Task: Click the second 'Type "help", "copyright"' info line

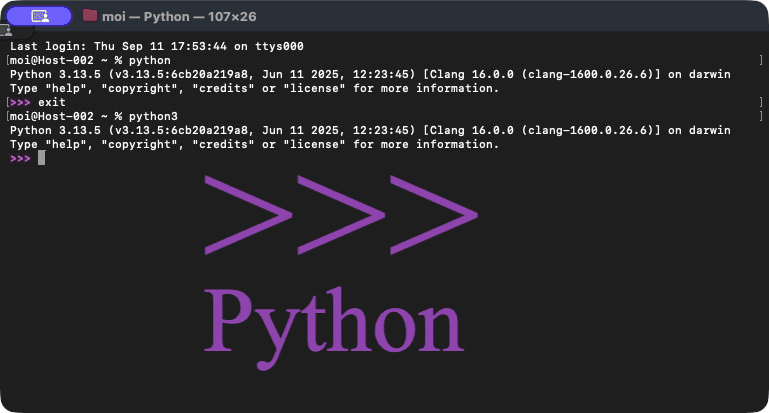Action: pyautogui.click(x=255, y=144)
